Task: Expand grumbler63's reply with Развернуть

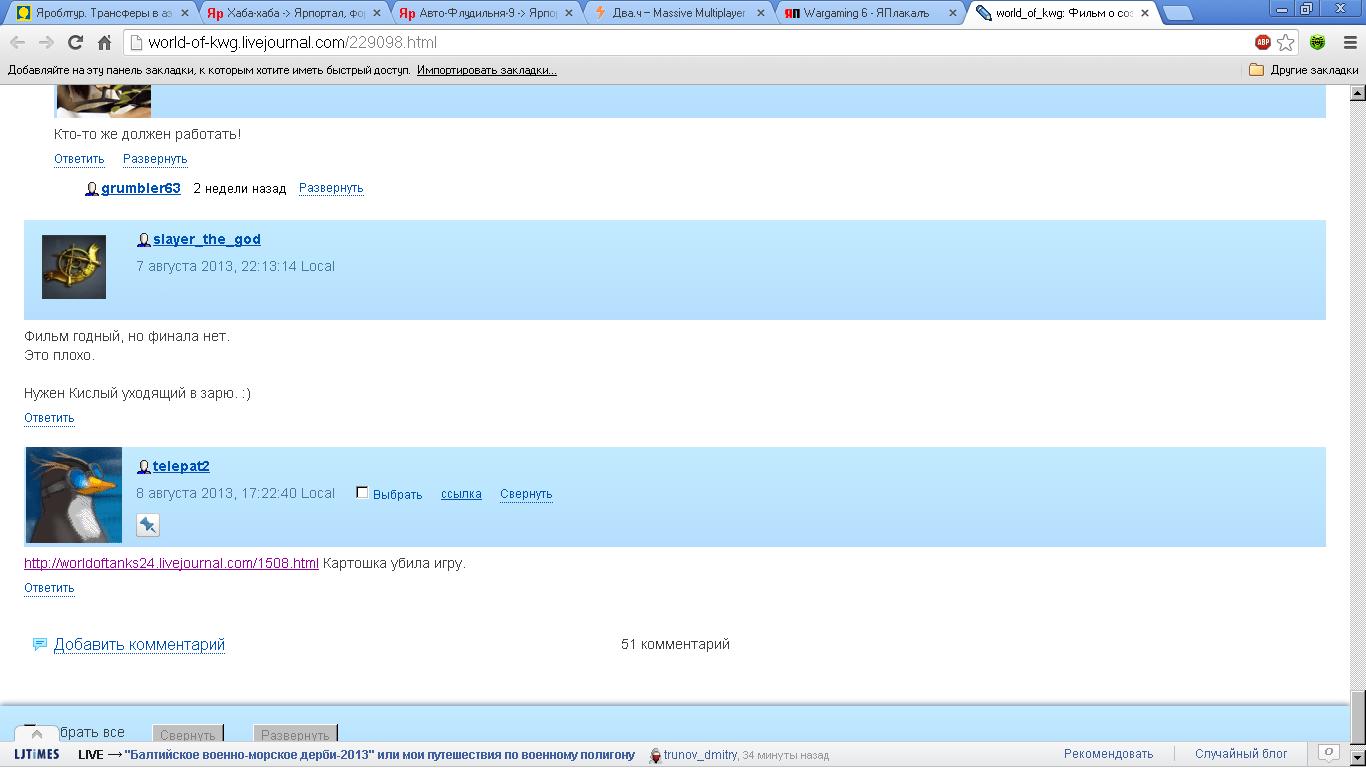Action: tap(331, 188)
